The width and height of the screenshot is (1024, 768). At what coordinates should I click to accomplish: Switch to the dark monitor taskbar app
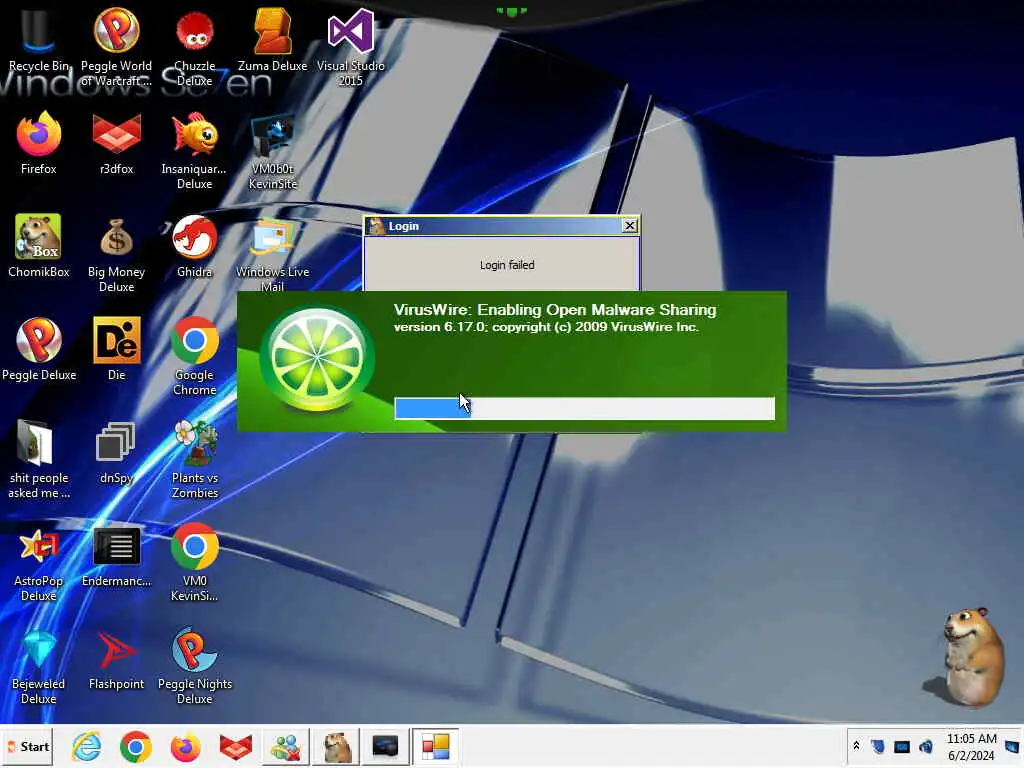click(385, 746)
